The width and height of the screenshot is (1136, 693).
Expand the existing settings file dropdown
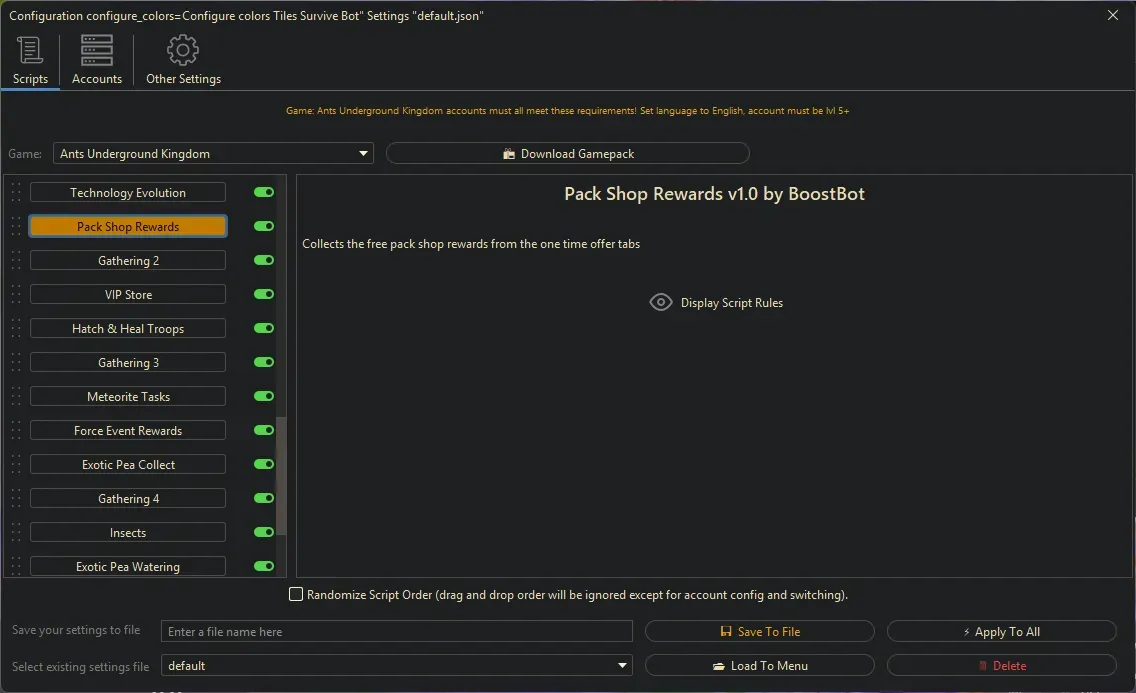pos(622,665)
